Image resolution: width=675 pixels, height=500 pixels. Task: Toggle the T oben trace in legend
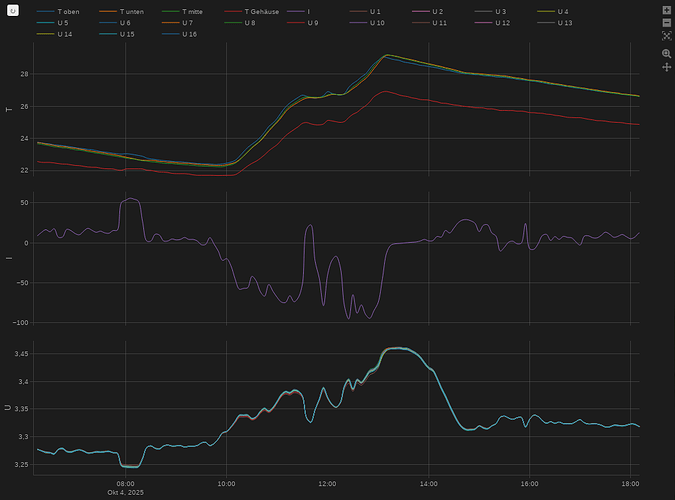point(68,11)
